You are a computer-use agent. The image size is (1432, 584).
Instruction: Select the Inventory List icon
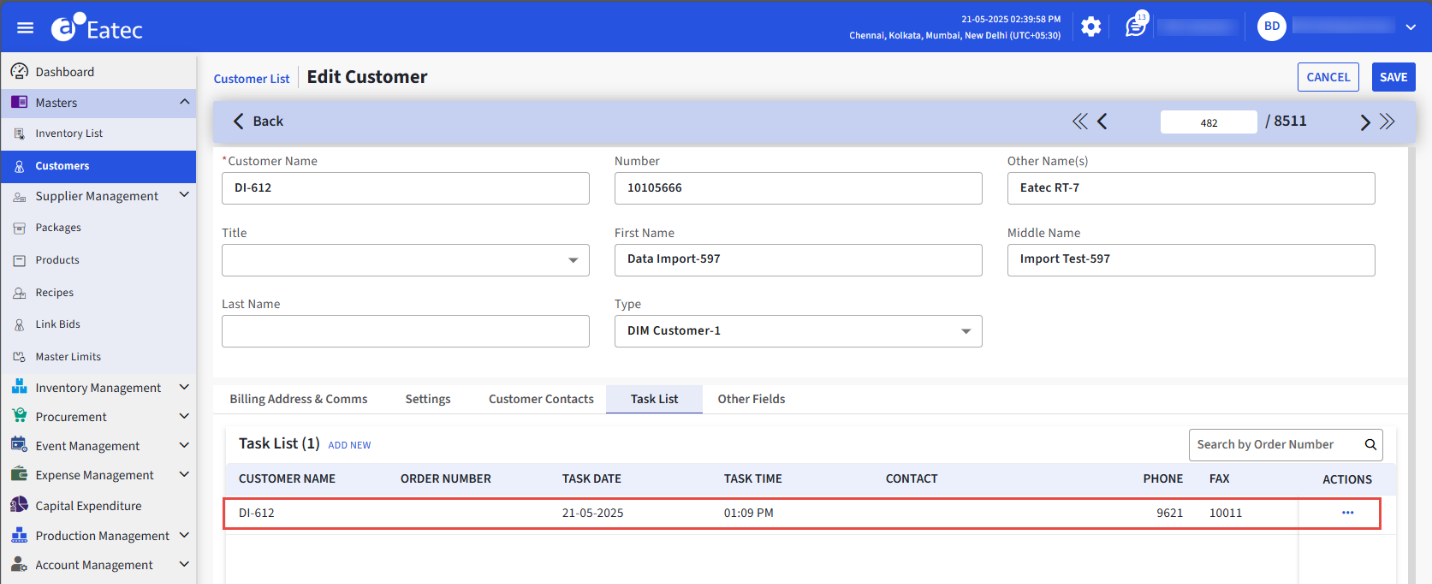(x=64, y=133)
